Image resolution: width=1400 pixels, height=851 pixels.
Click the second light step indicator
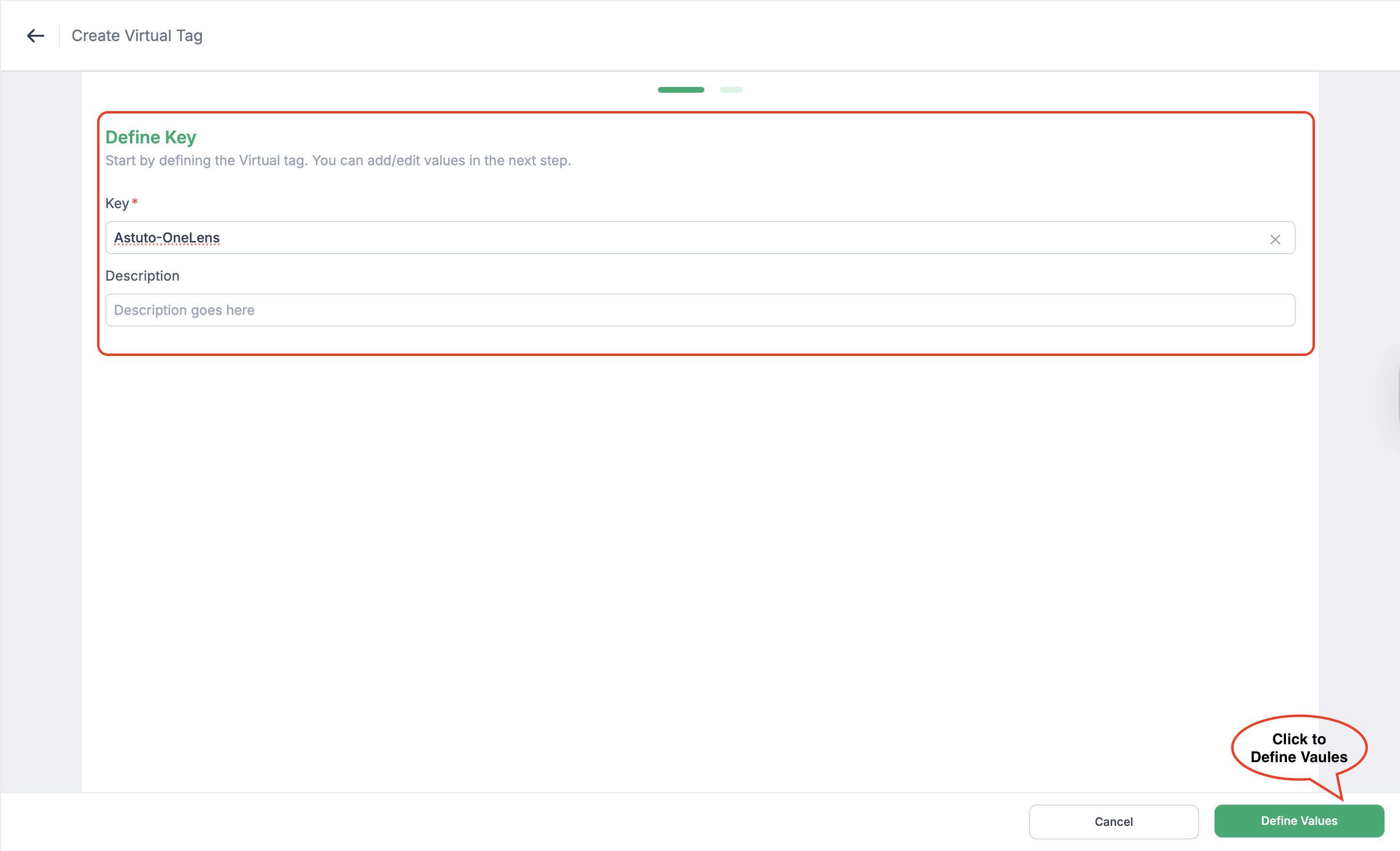(731, 90)
